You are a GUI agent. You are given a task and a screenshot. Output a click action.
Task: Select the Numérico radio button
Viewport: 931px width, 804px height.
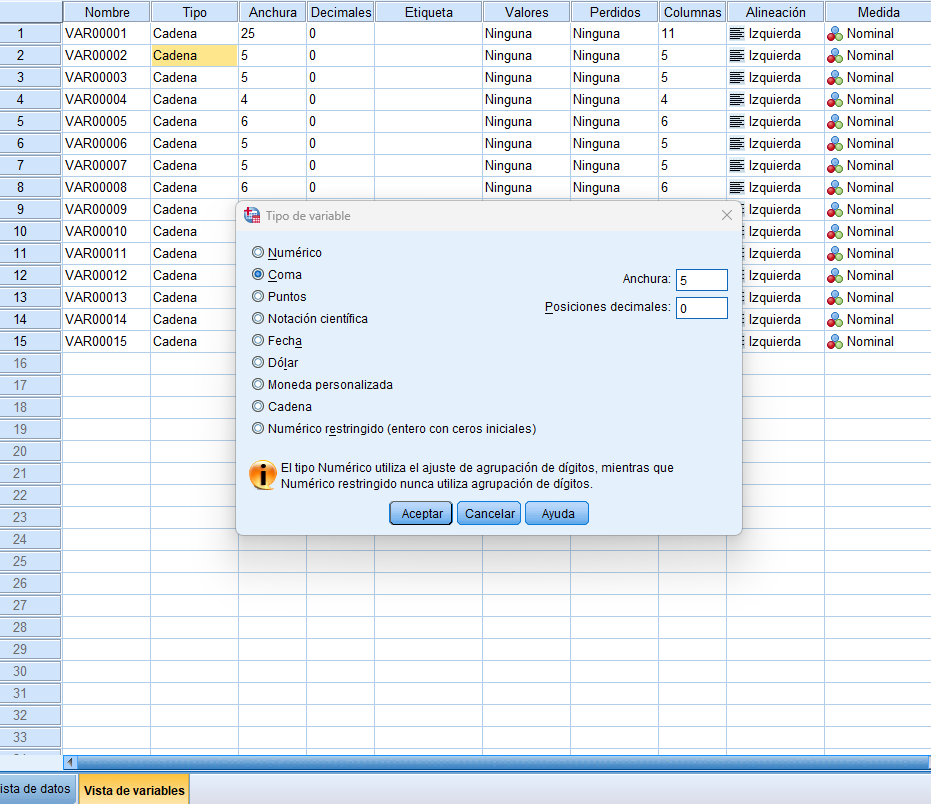pos(259,253)
